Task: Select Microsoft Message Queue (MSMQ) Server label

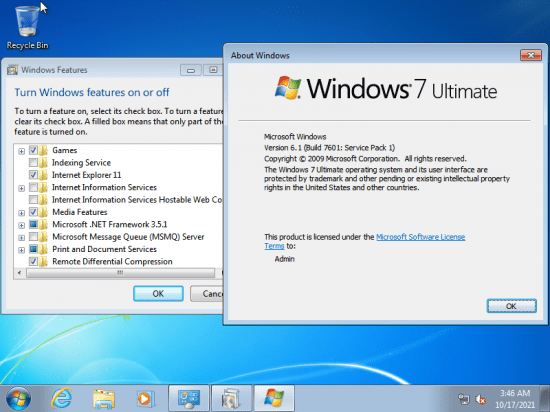Action: pos(128,237)
